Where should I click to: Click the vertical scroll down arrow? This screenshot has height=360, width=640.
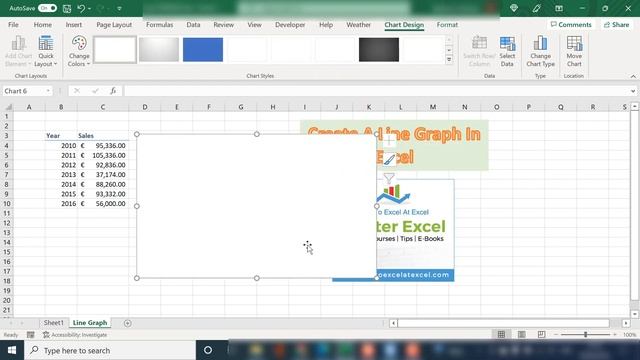click(x=635, y=314)
